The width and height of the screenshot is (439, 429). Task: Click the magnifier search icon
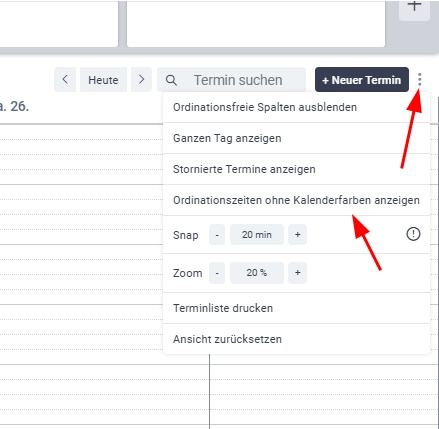(x=171, y=80)
